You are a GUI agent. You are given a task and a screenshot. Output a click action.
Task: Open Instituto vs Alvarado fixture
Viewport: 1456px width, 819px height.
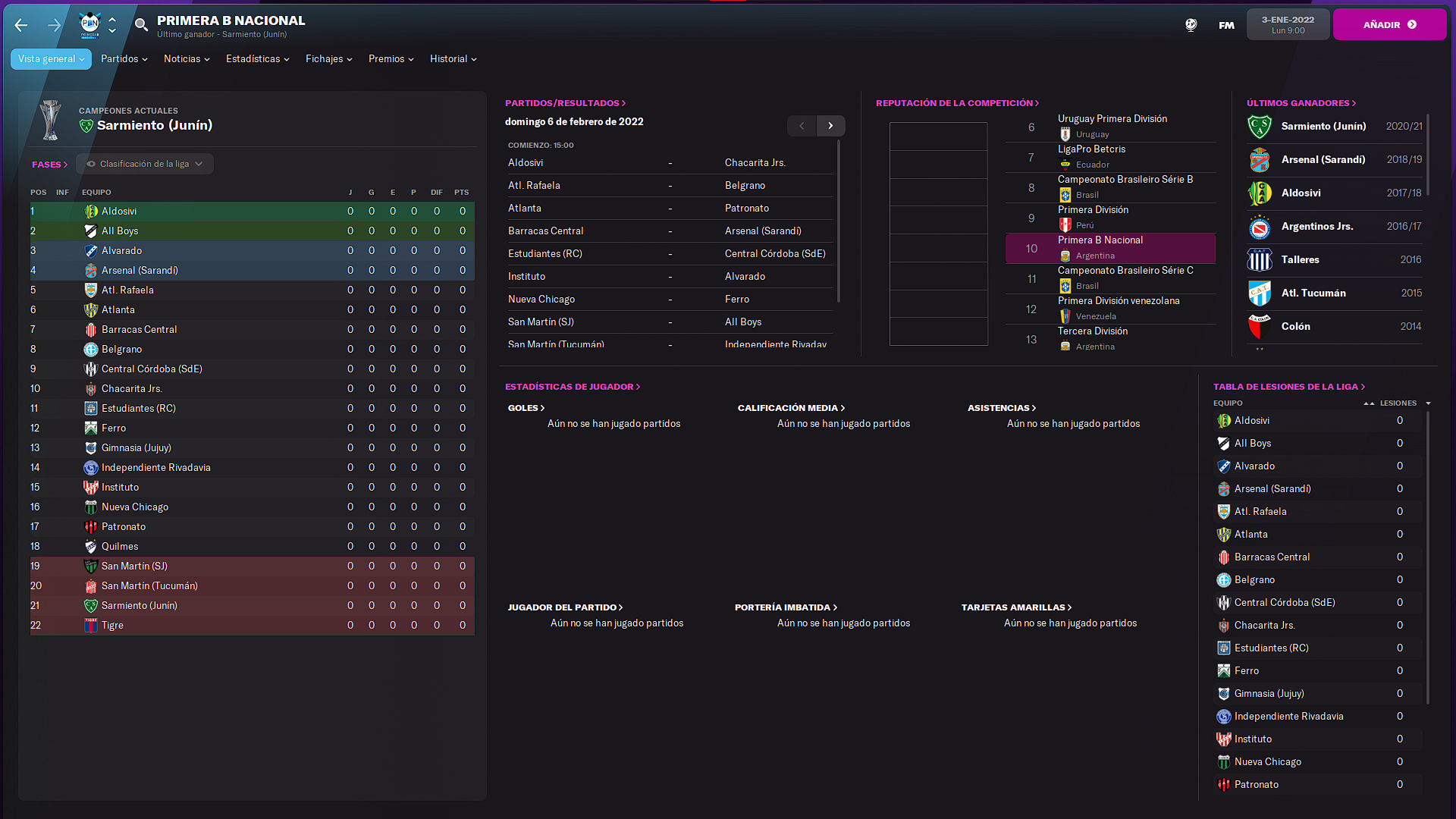coord(670,277)
